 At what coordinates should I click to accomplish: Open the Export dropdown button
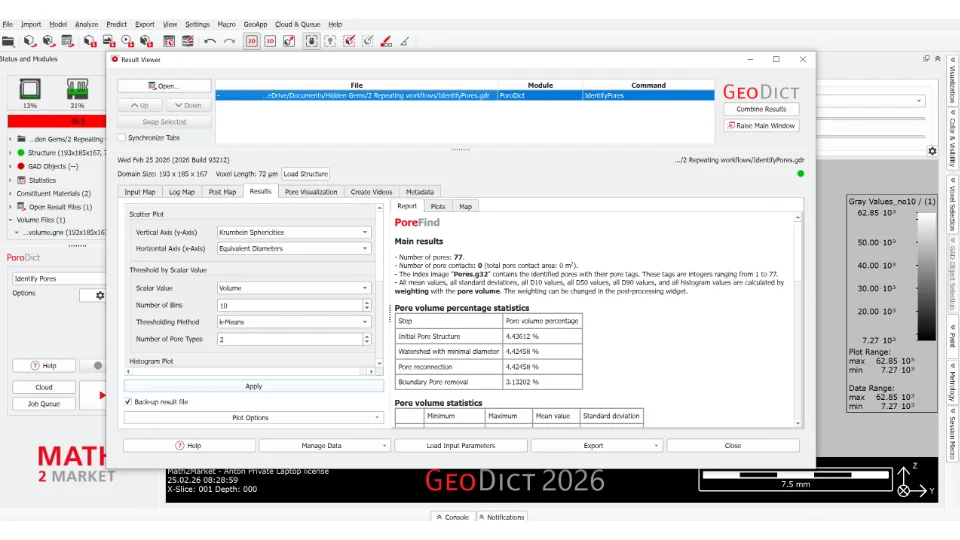(x=596, y=446)
